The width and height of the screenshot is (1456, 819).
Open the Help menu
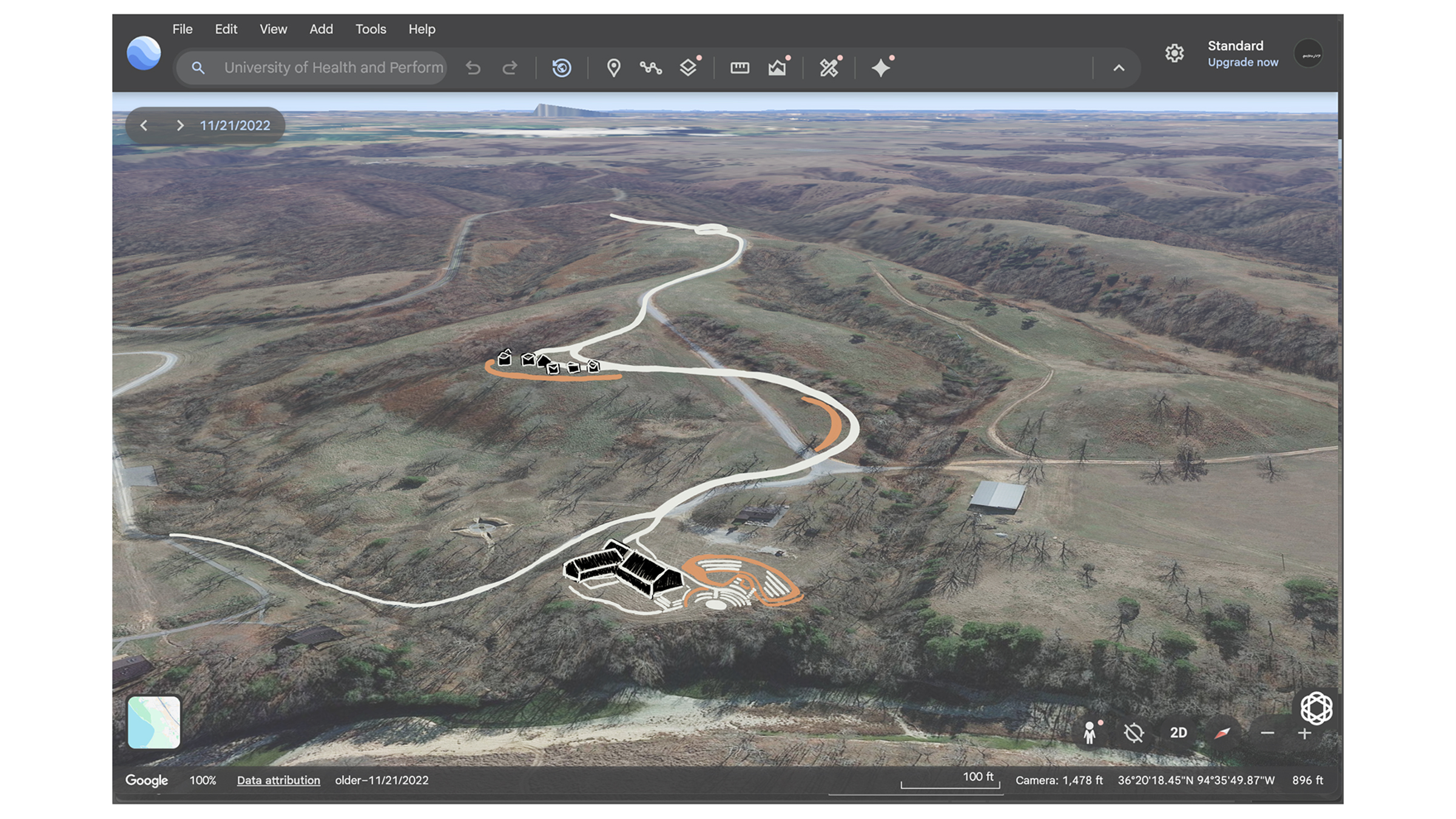422,29
